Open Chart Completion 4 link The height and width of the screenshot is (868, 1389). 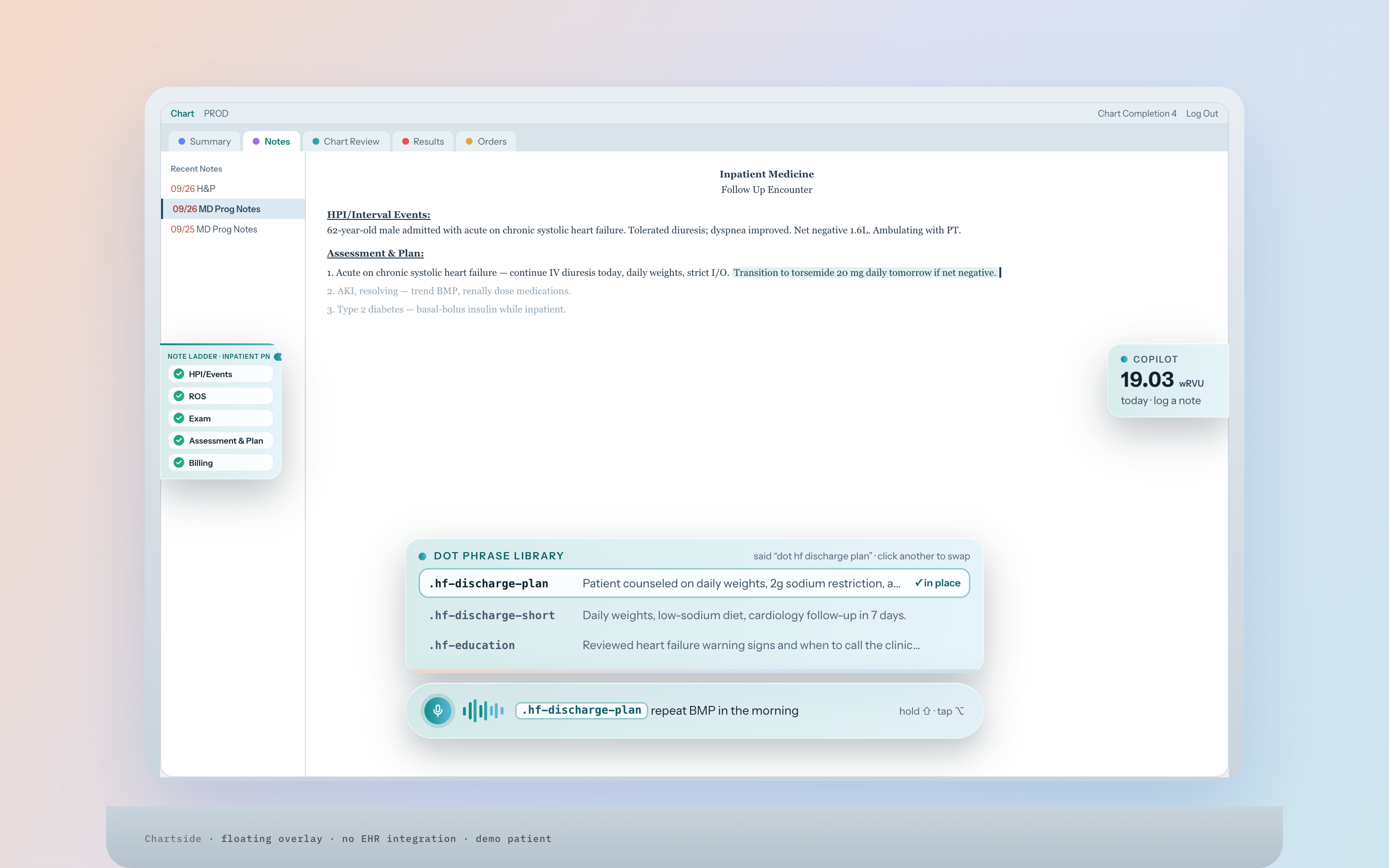coord(1136,114)
